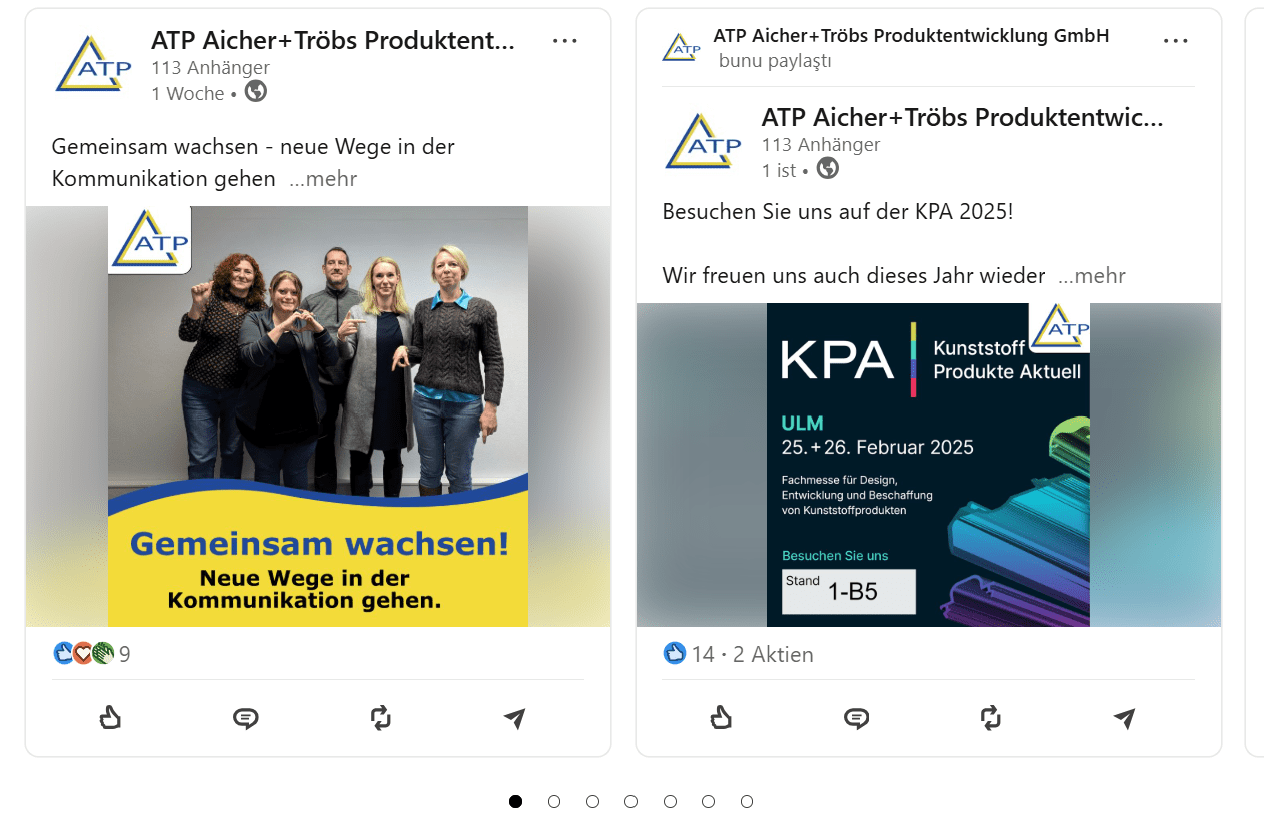View reactions count on first post
This screenshot has height=830, width=1264.
91,654
